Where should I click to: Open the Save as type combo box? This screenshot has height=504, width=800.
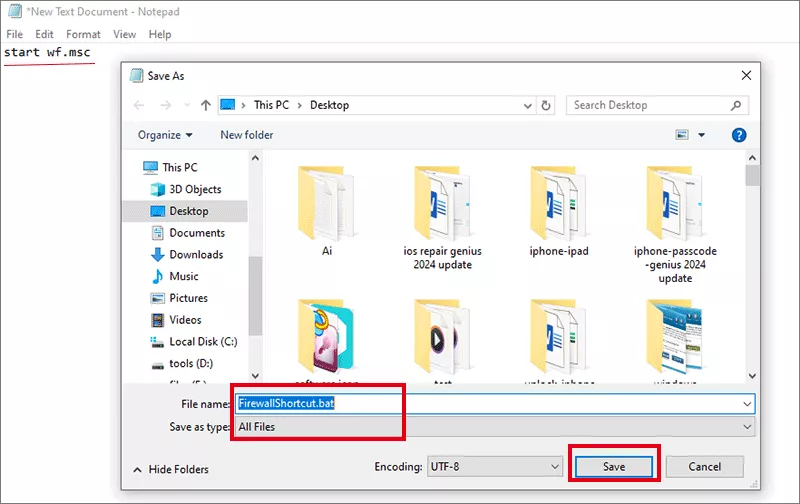[x=494, y=427]
